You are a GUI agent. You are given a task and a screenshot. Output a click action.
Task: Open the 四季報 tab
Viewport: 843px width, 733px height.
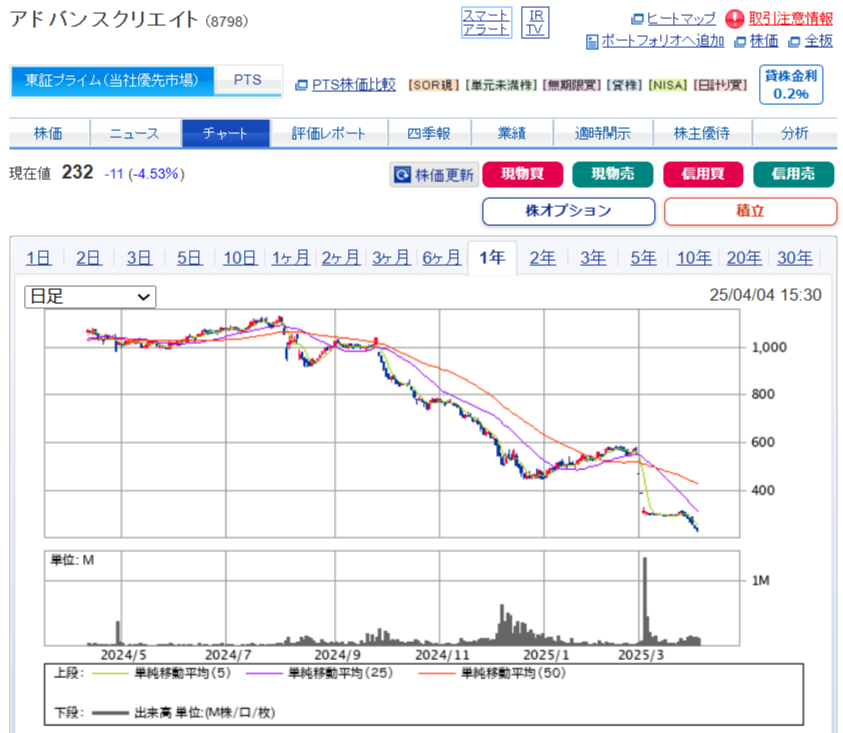click(429, 133)
